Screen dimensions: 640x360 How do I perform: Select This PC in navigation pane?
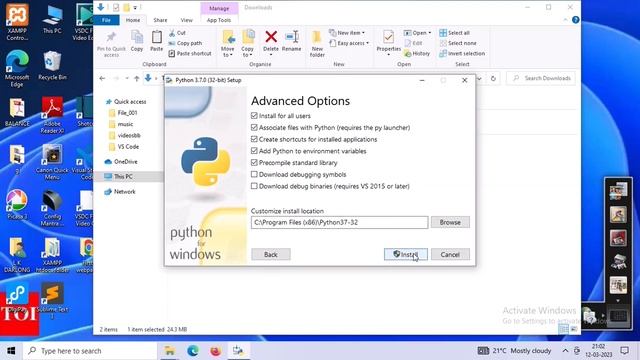[x=118, y=176]
